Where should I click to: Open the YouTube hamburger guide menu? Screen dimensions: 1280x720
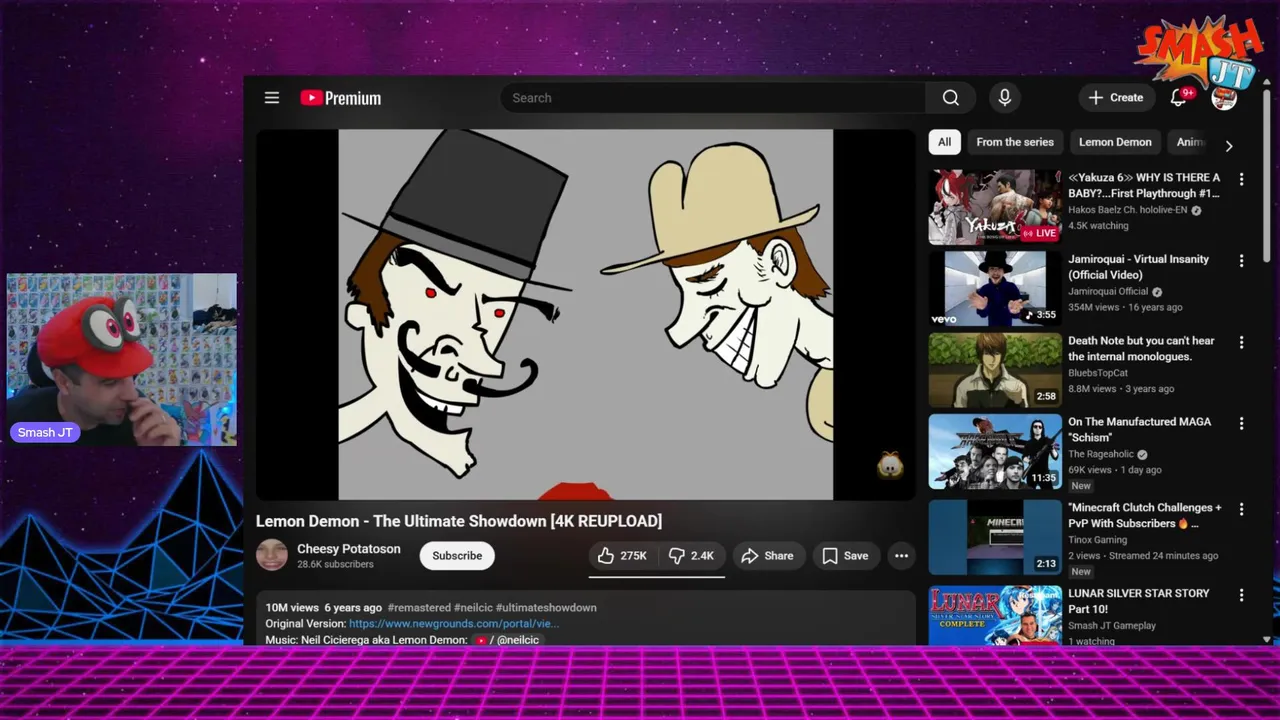(272, 98)
